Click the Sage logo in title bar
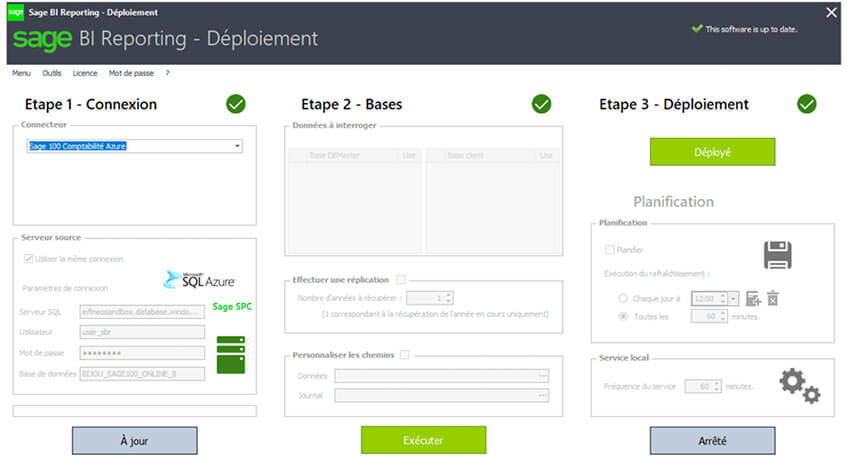Viewport: 847px width, 459px height. [16, 12]
